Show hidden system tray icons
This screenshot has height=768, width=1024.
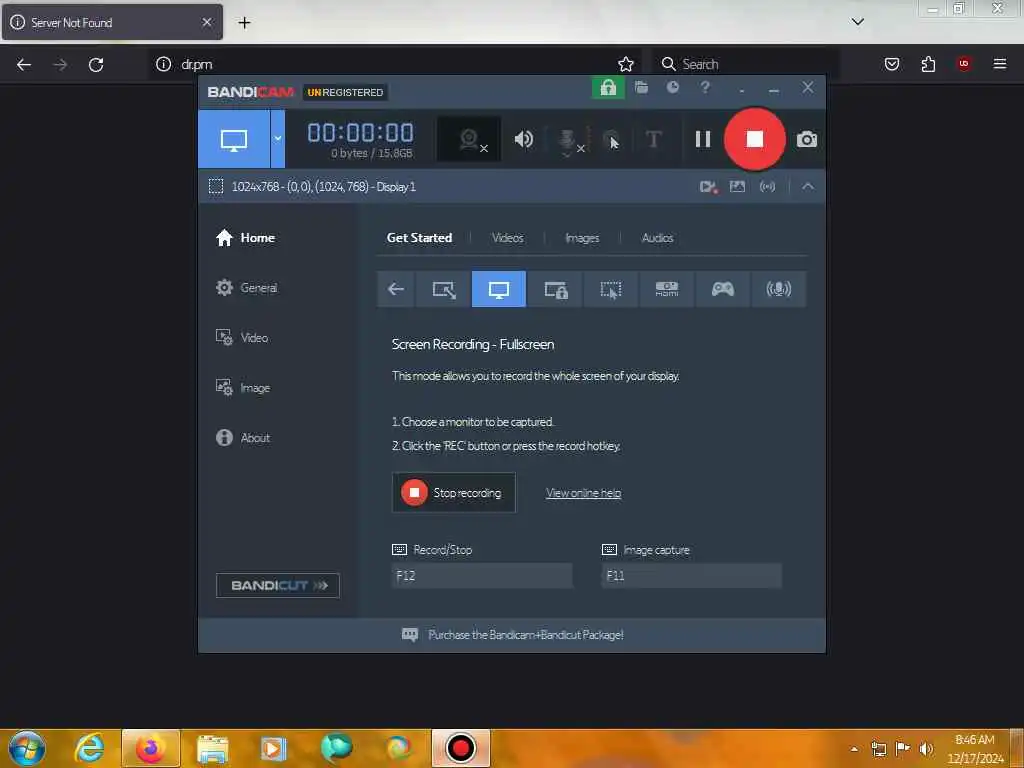[x=854, y=749]
